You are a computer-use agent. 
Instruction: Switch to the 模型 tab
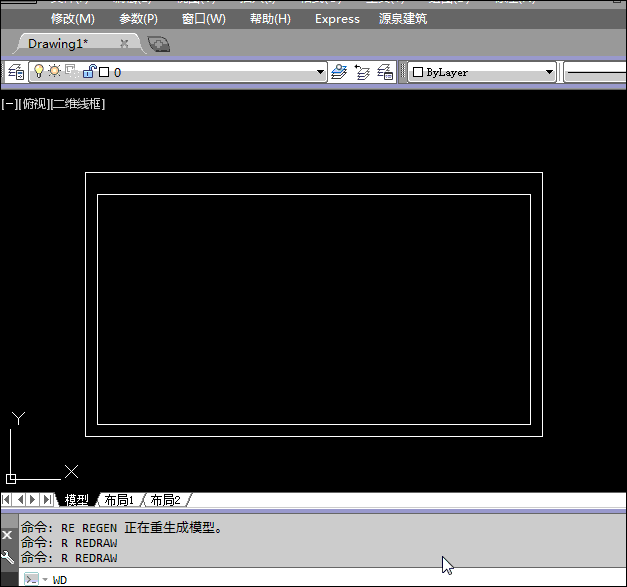coord(76,500)
